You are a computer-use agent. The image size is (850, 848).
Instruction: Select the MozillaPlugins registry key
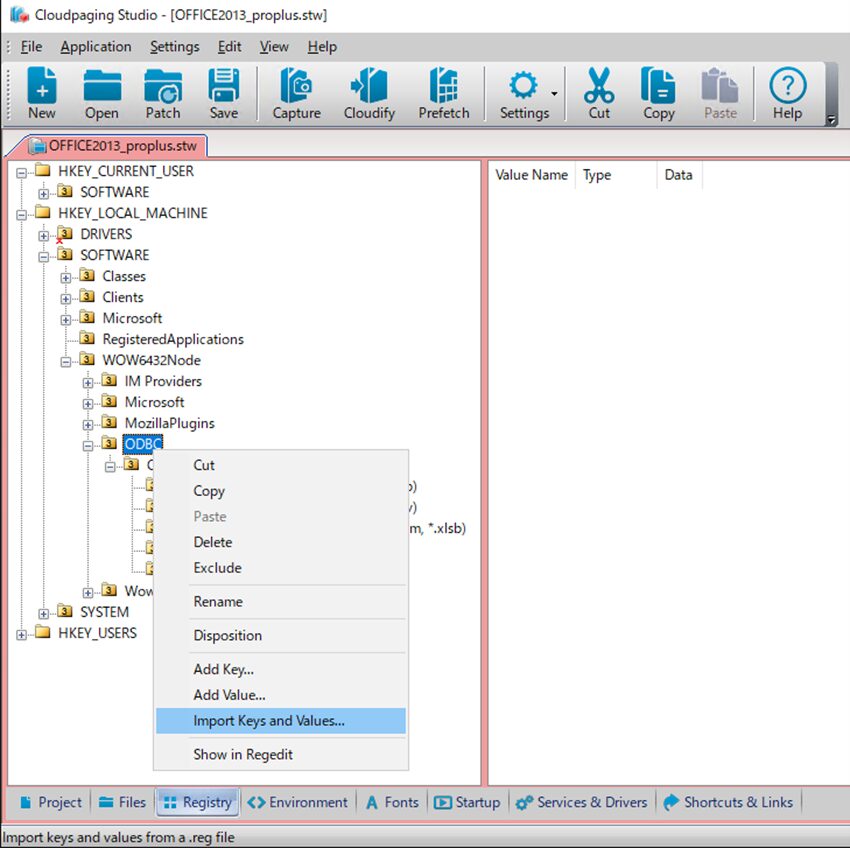(169, 423)
